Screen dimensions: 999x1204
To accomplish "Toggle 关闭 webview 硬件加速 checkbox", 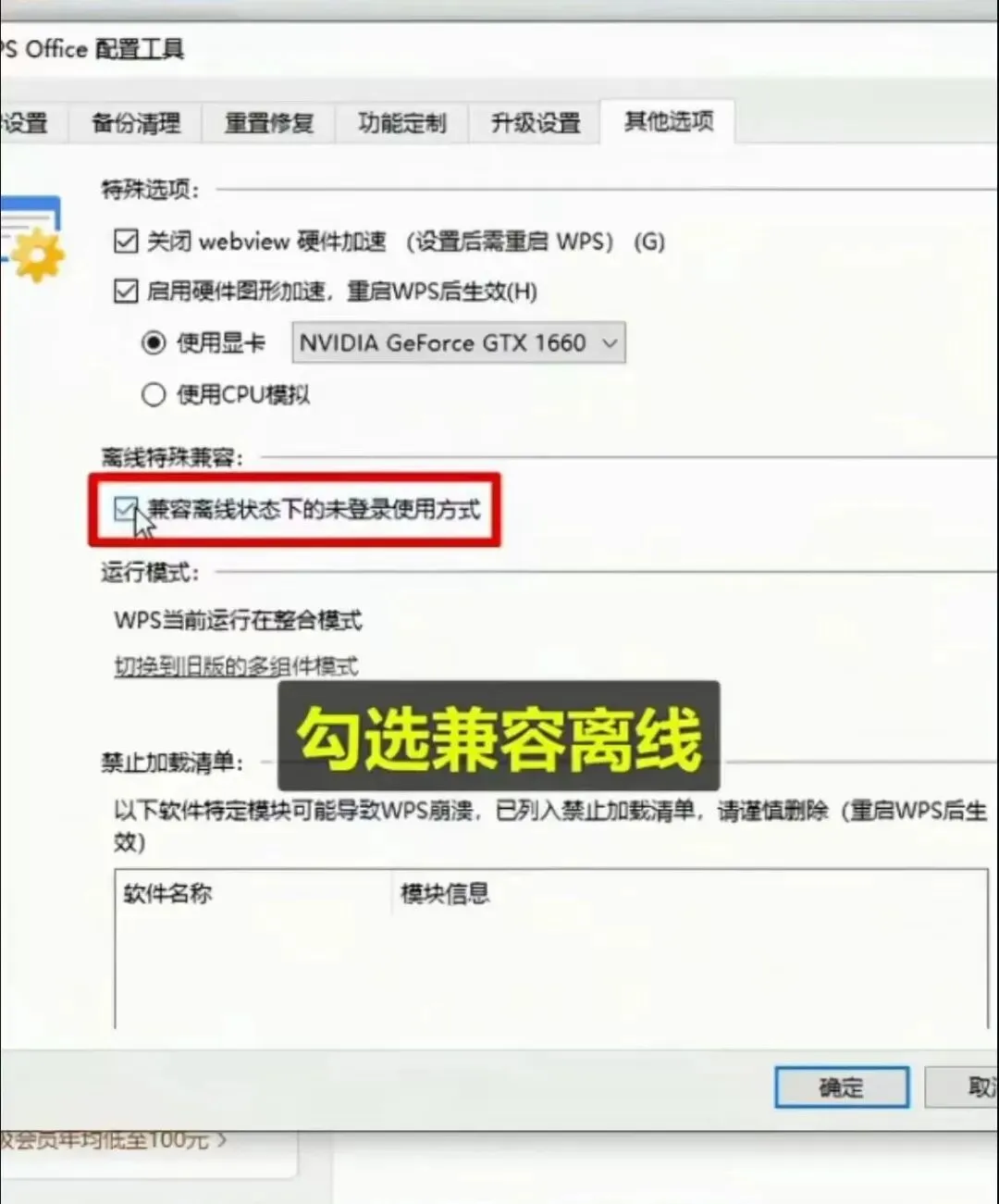I will [x=125, y=242].
